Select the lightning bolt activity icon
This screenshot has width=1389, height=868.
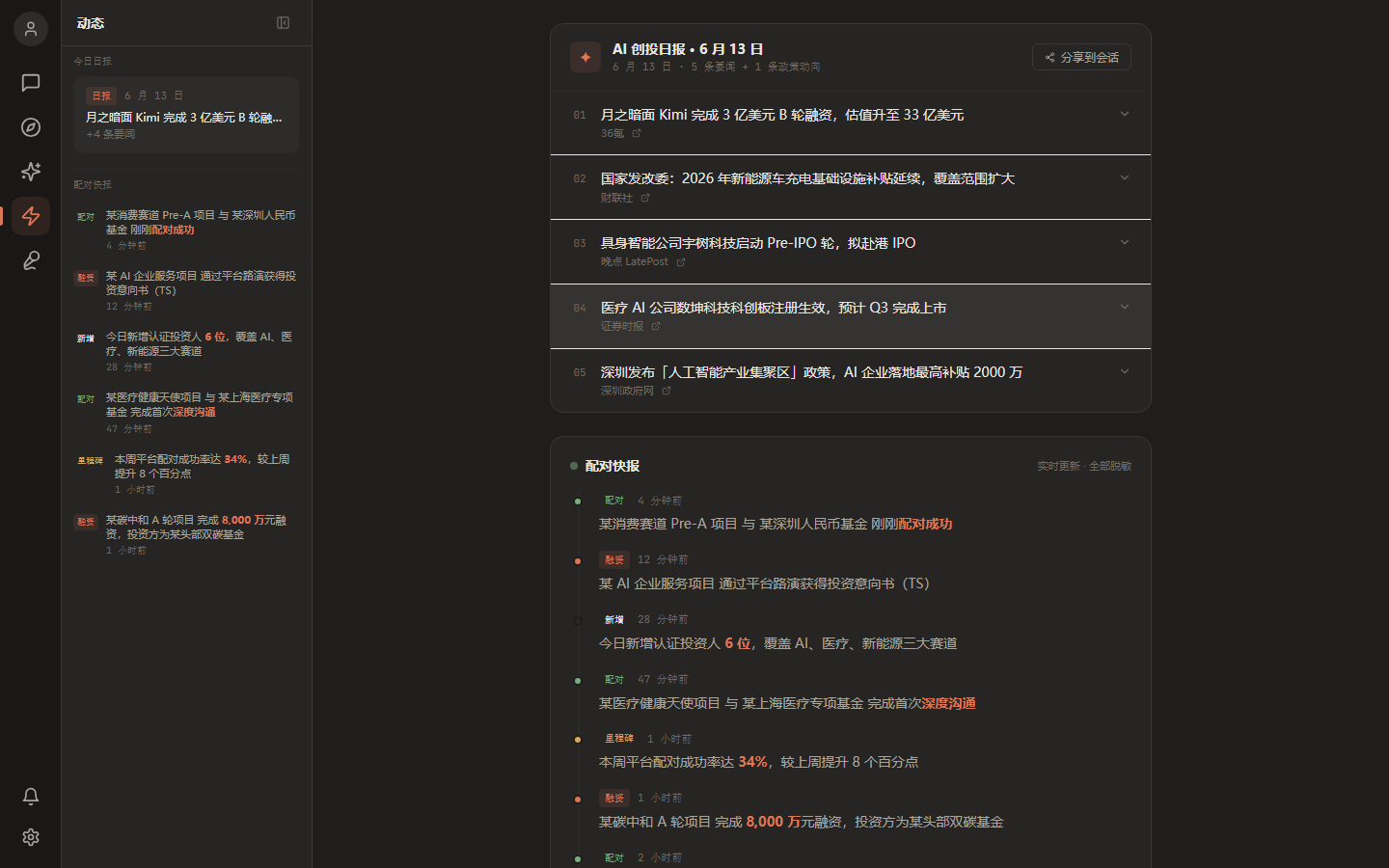tap(31, 216)
